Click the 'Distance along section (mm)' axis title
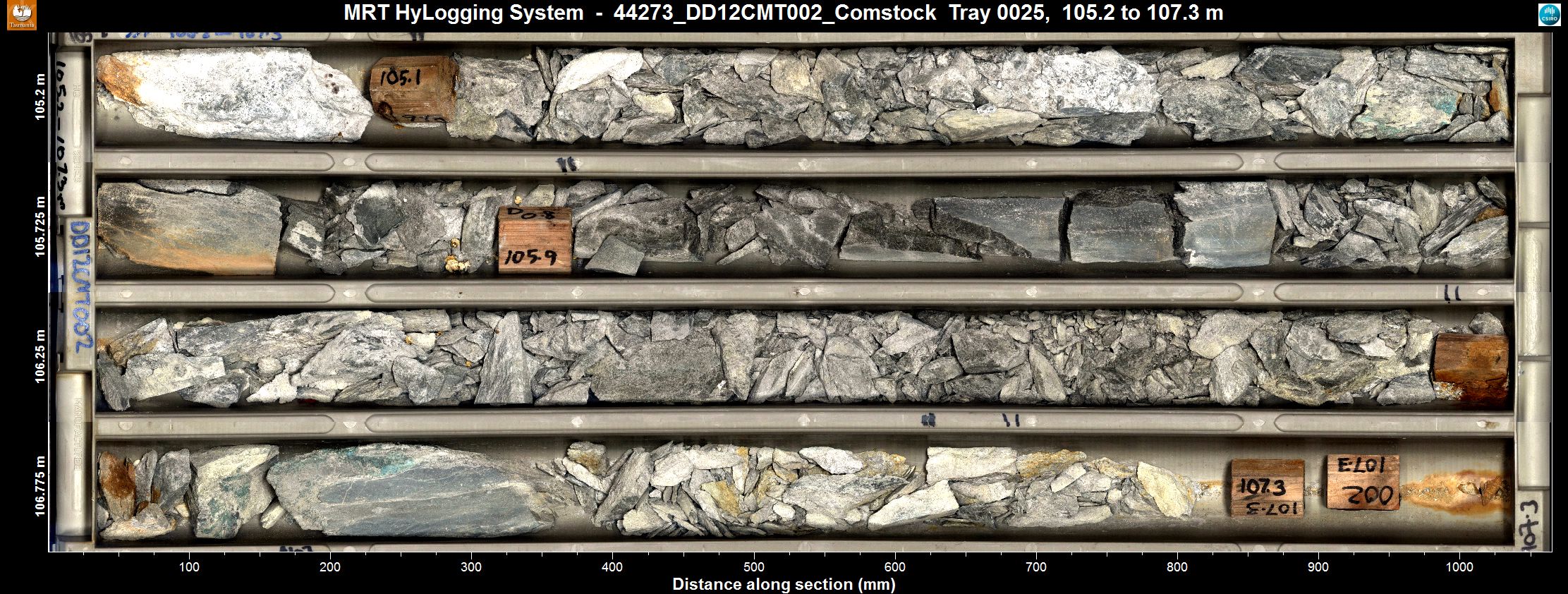 coord(784,584)
